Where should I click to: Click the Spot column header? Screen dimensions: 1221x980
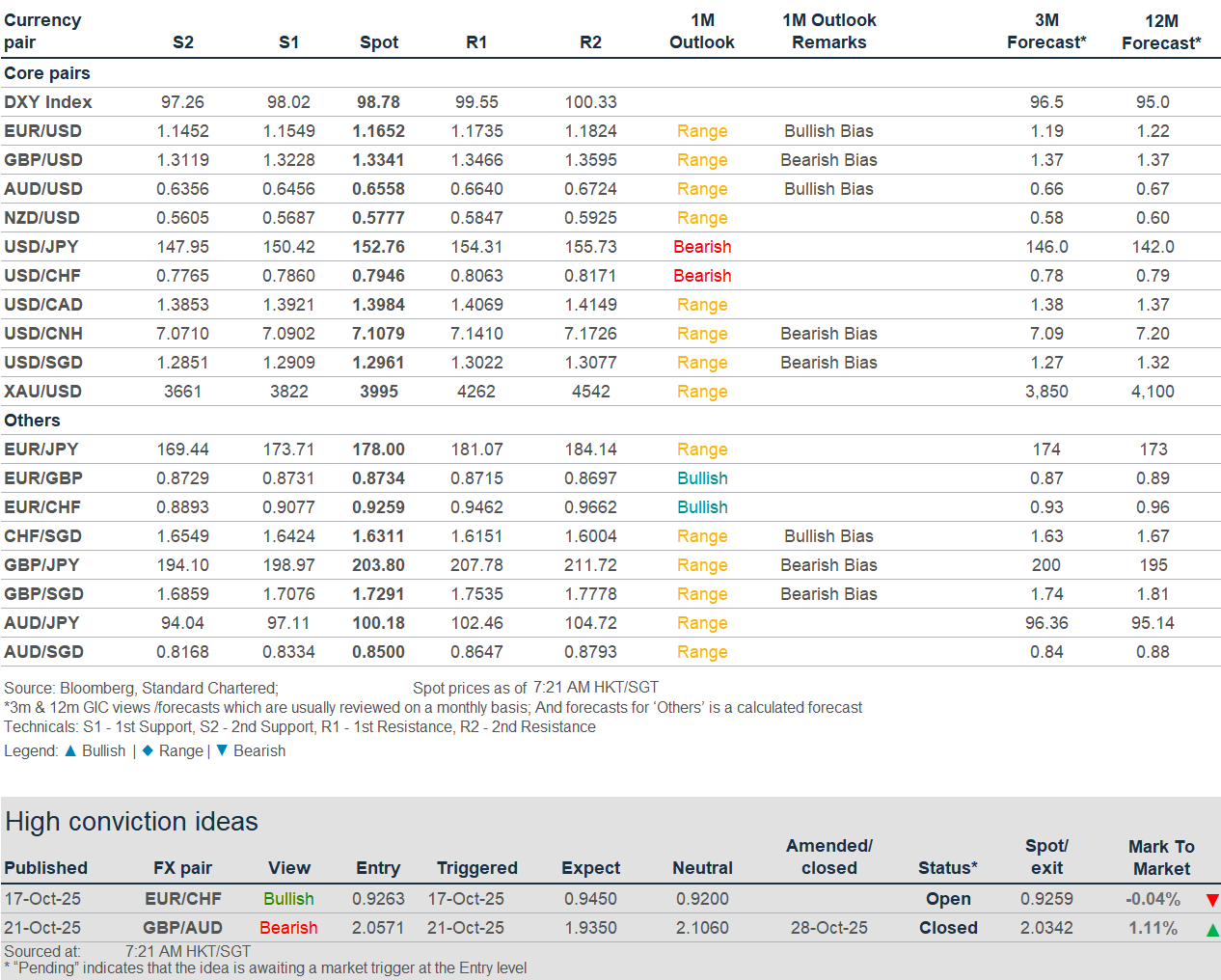click(x=379, y=42)
